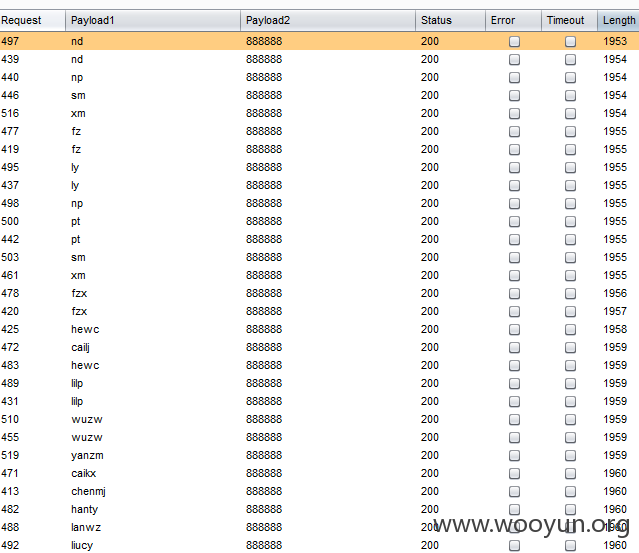
Task: Select request number 477 cell
Action: [10, 131]
